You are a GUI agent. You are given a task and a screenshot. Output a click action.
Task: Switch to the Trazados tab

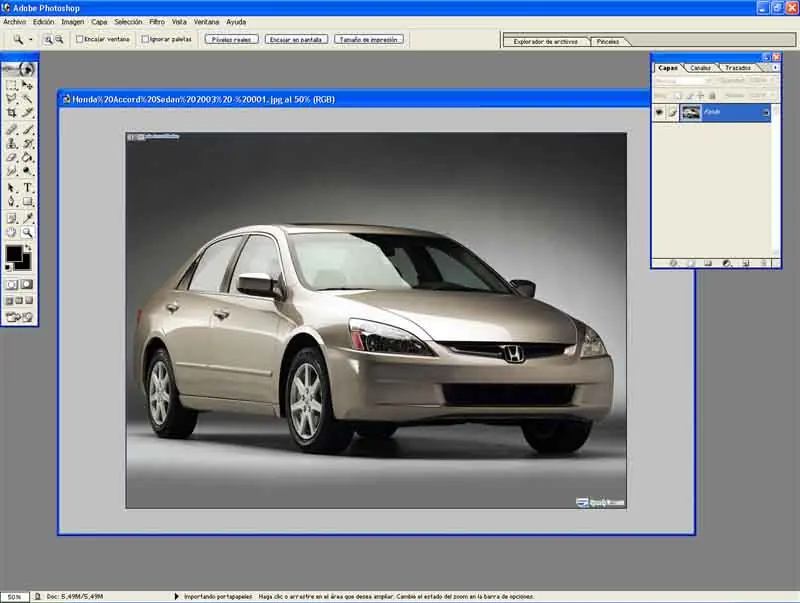(x=738, y=68)
